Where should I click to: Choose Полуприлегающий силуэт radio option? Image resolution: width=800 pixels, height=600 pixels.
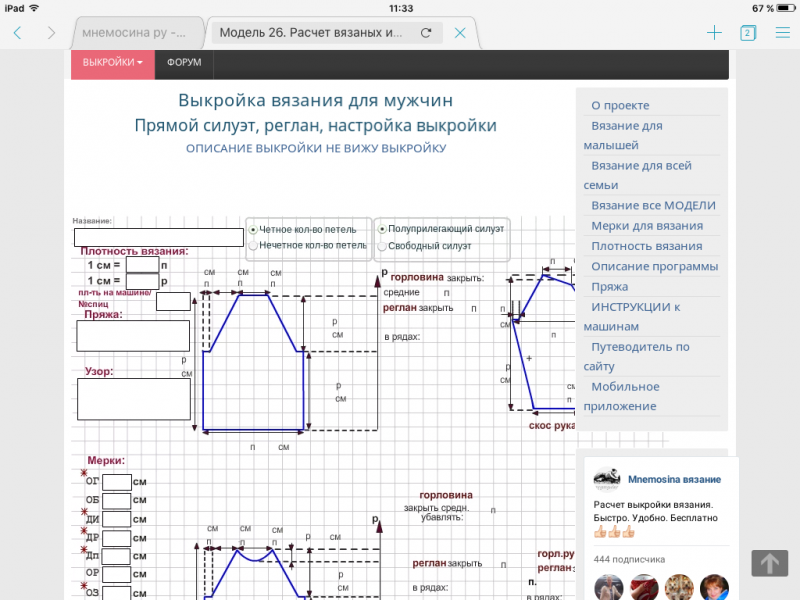(x=382, y=229)
